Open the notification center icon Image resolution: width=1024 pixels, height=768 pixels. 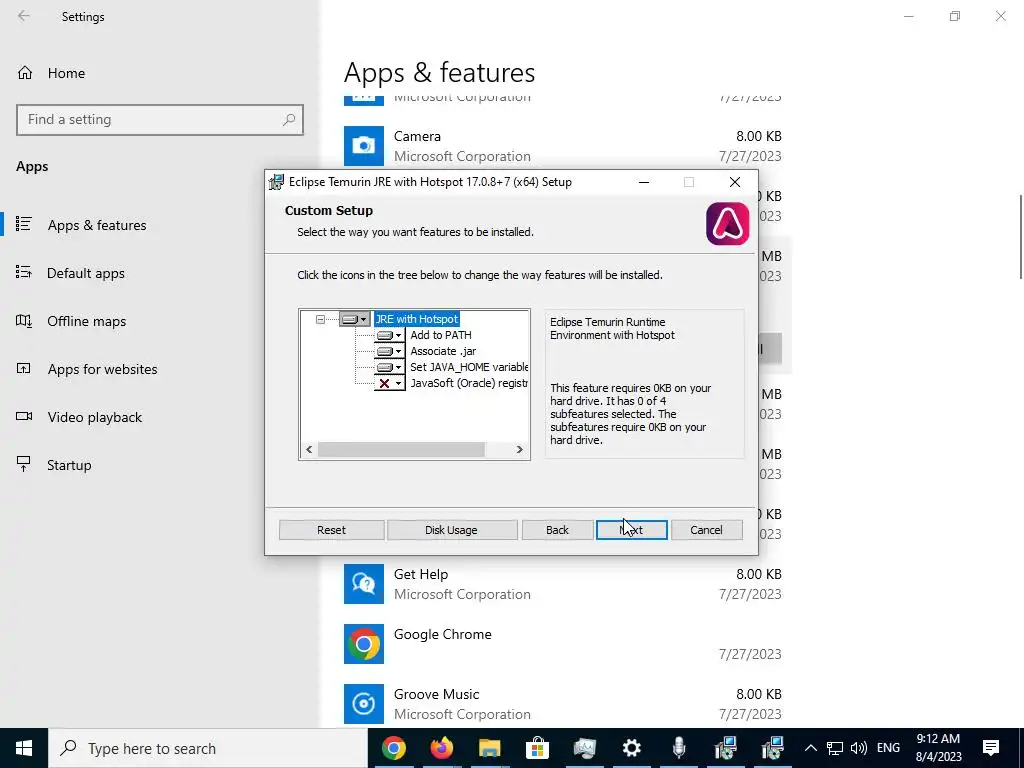(x=991, y=748)
